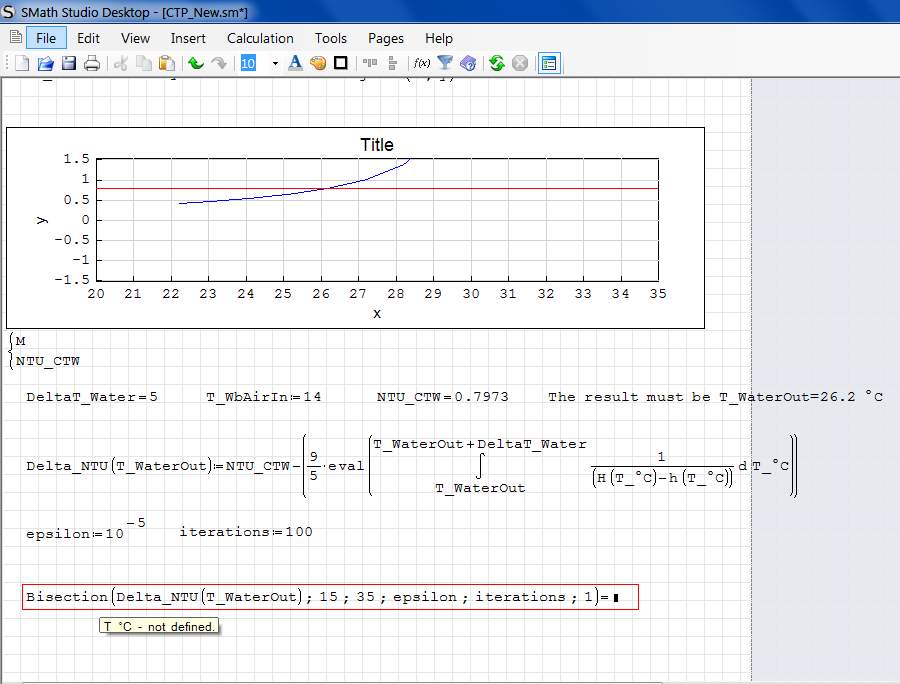Open the Insert menu
The width and height of the screenshot is (900, 684).
tap(188, 38)
